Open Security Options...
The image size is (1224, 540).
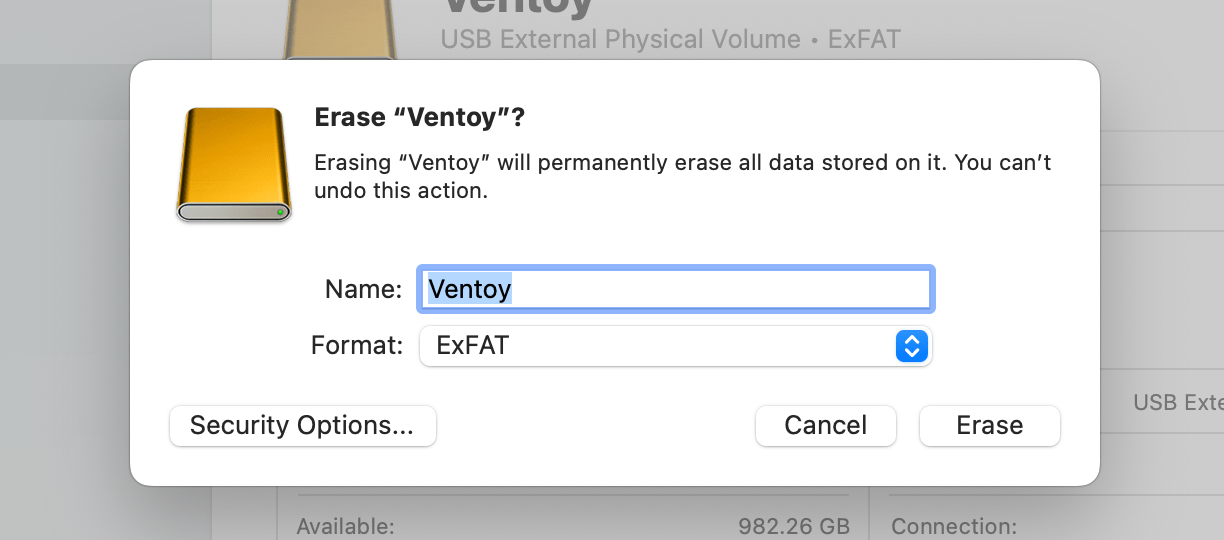coord(302,425)
